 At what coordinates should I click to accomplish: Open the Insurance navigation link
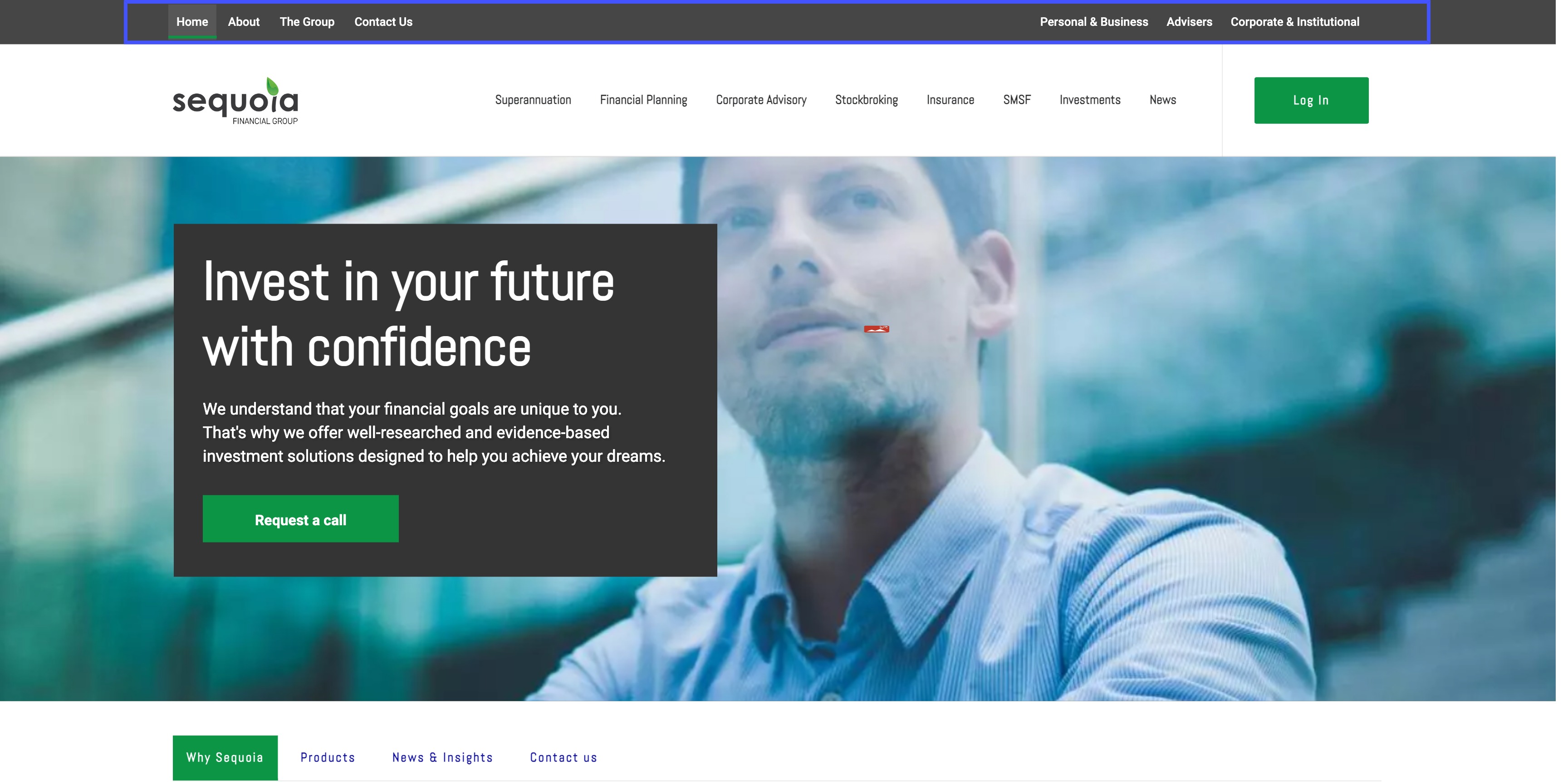(x=950, y=100)
